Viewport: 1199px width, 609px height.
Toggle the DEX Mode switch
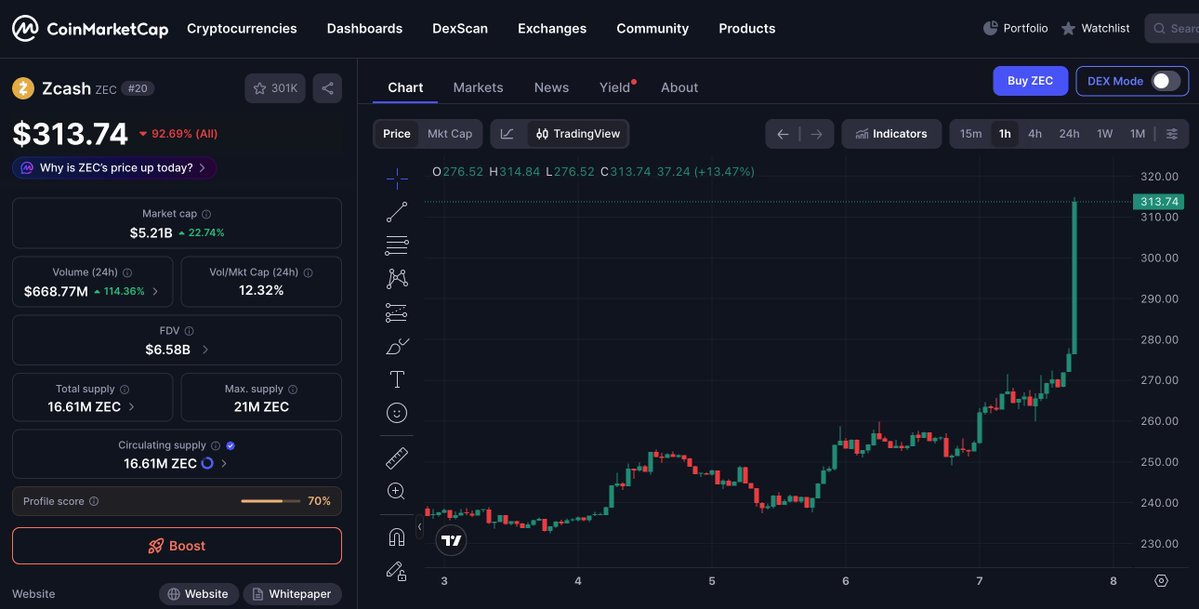(x=1165, y=81)
